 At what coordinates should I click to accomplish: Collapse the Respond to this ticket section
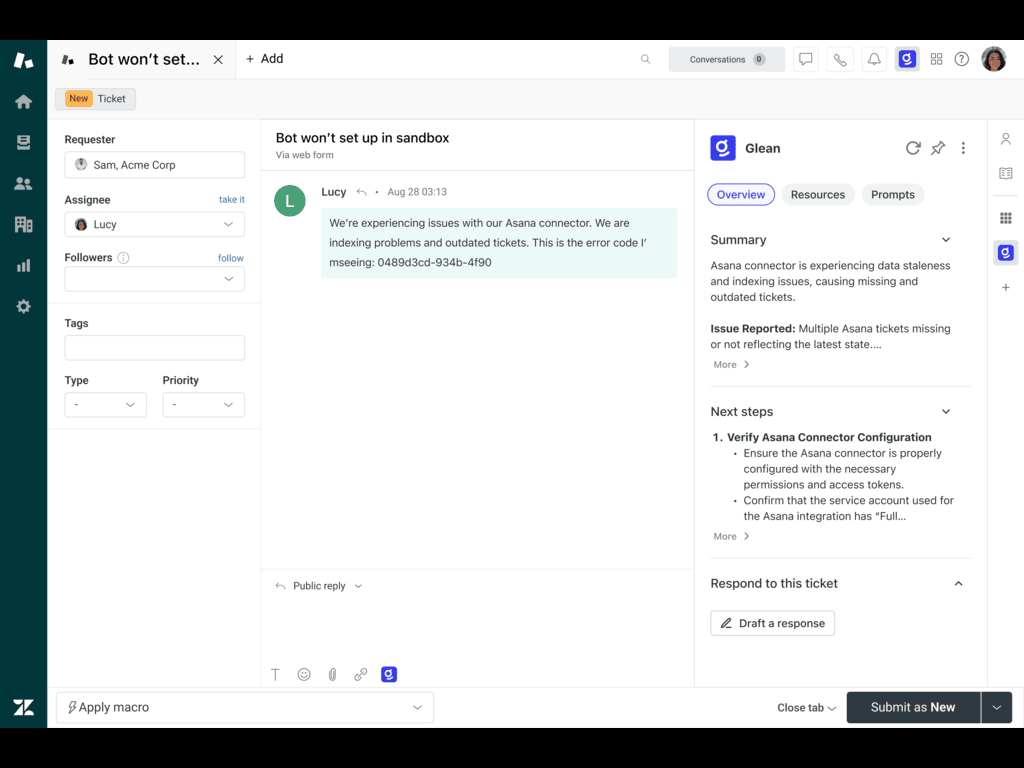click(x=958, y=584)
